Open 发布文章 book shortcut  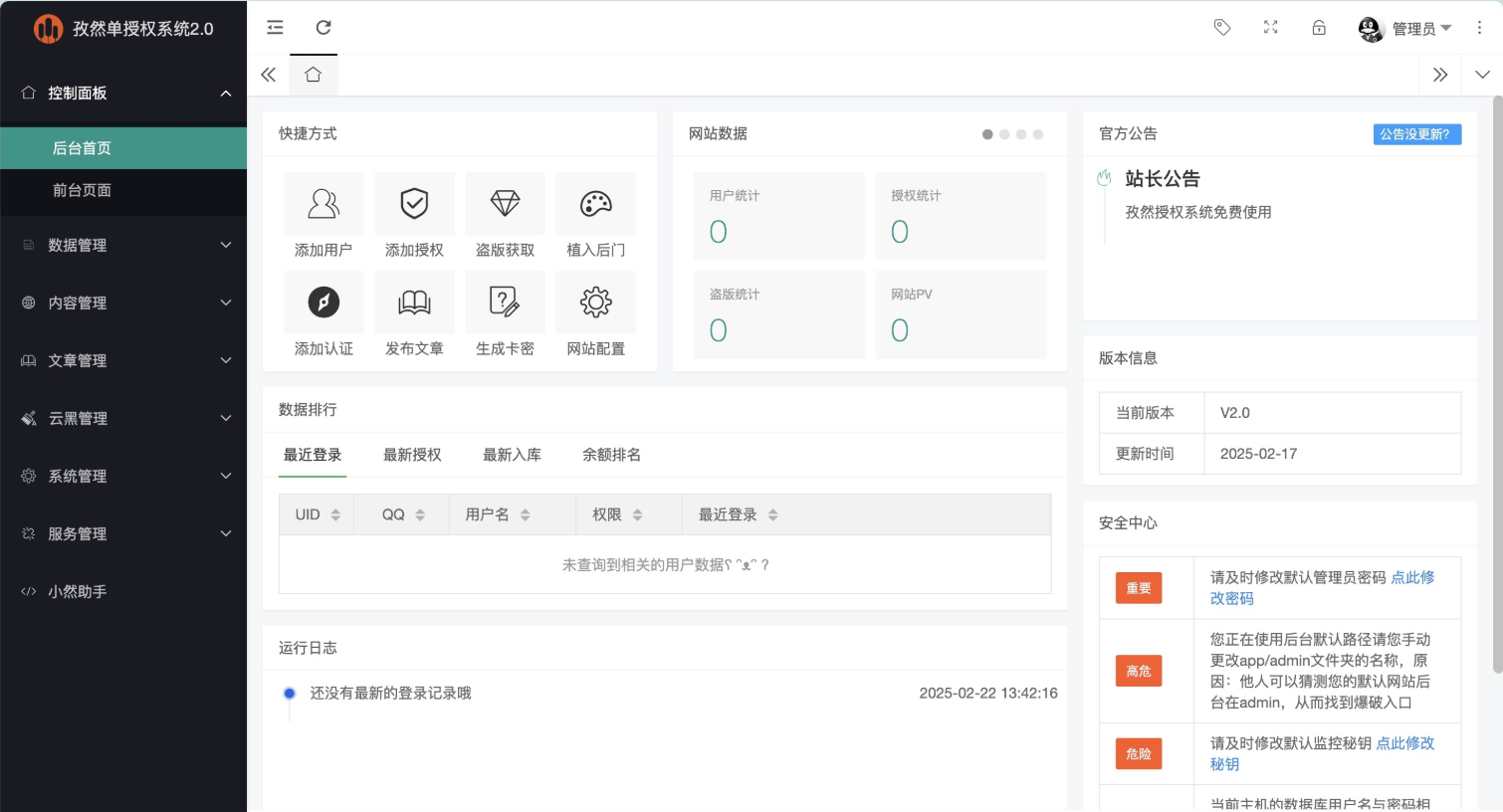414,302
